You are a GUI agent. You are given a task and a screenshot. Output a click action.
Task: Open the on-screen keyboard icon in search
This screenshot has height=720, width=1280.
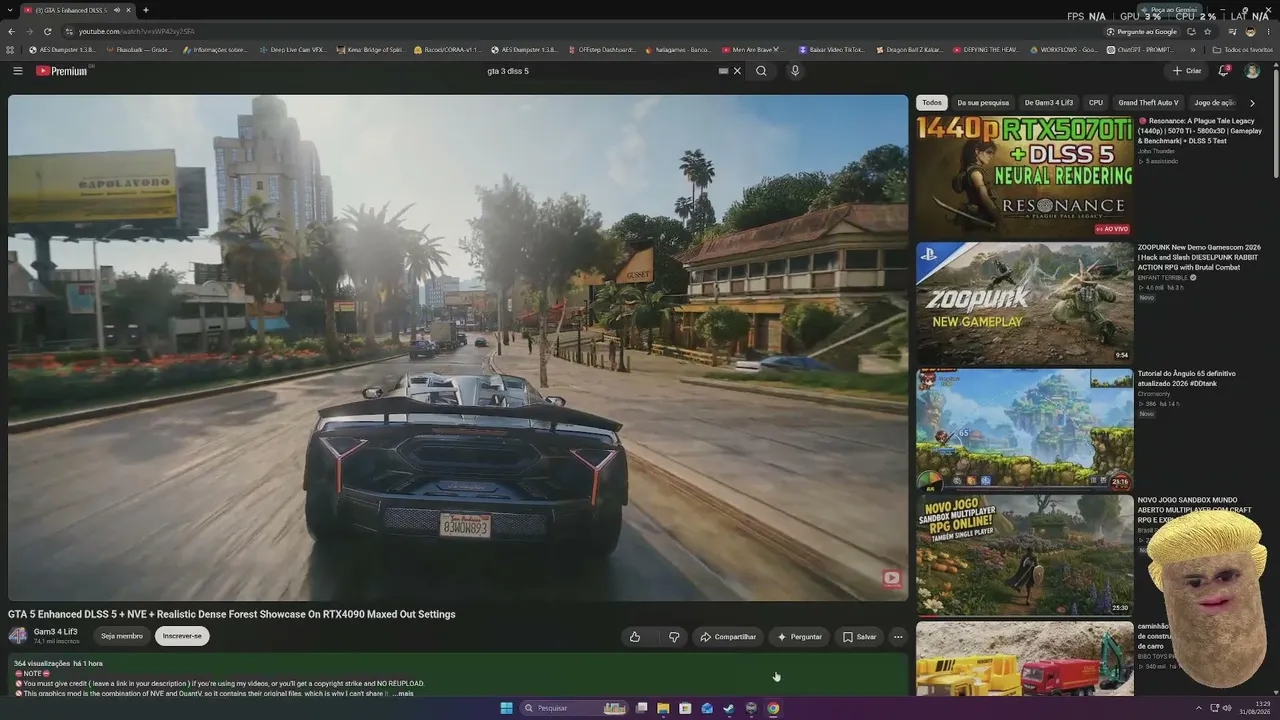tap(723, 71)
